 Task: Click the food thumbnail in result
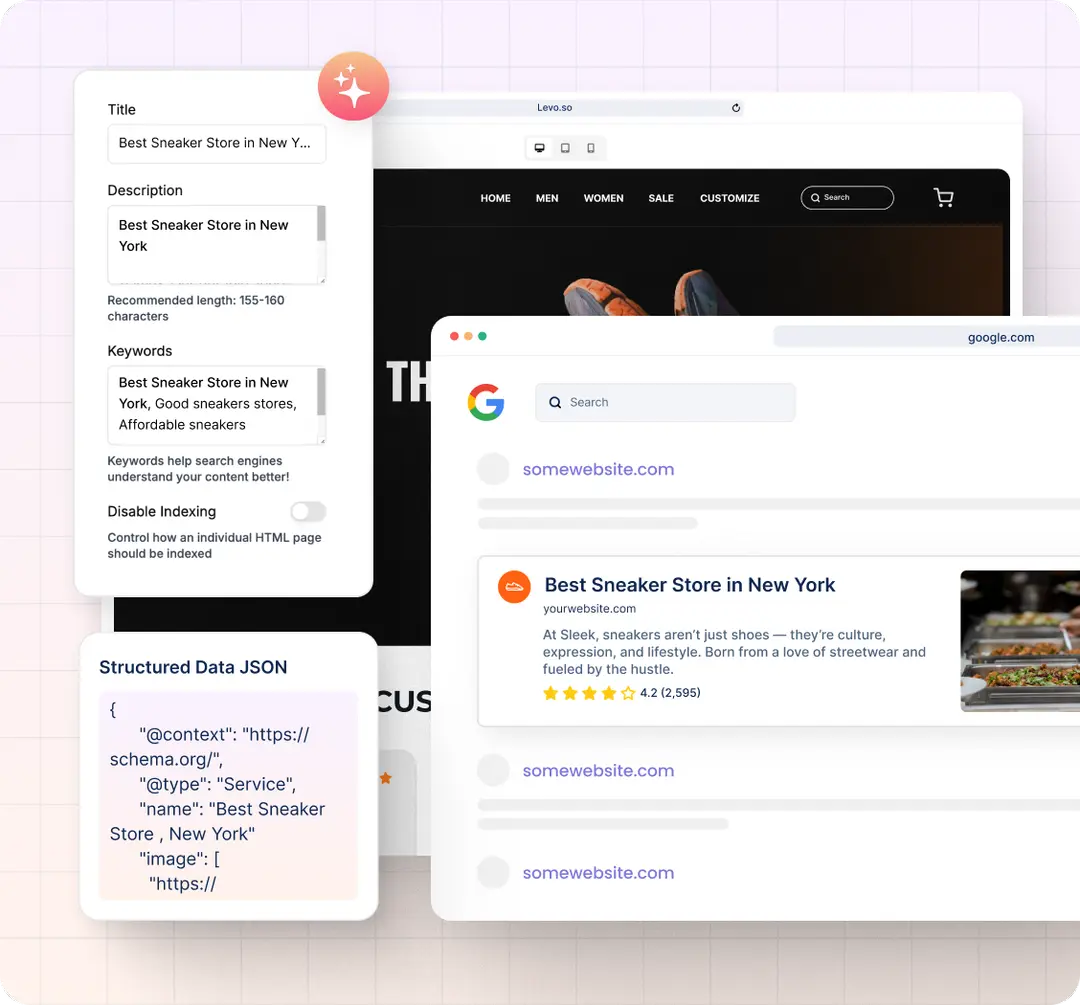click(1020, 641)
